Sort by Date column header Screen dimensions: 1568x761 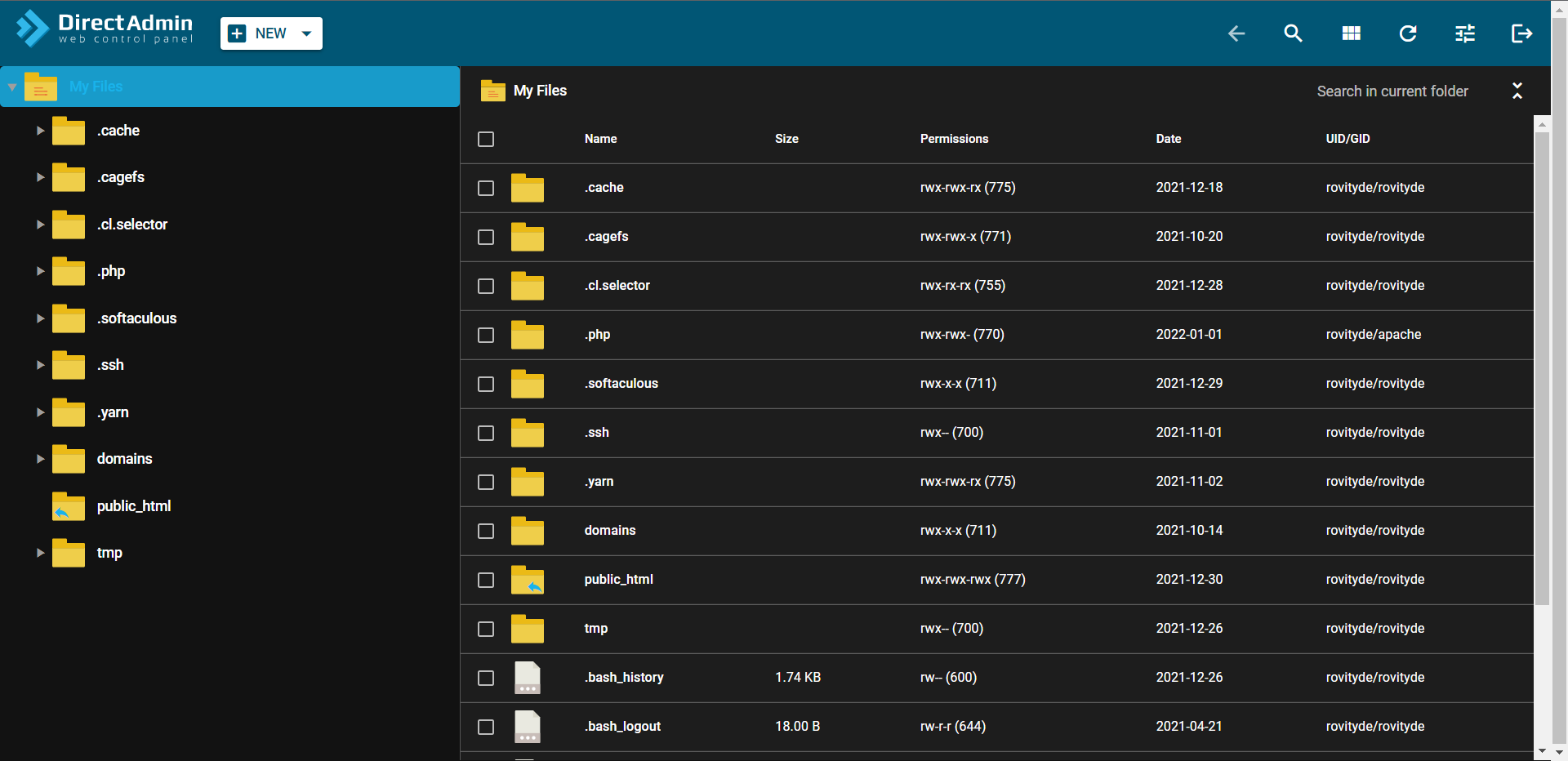point(1168,139)
